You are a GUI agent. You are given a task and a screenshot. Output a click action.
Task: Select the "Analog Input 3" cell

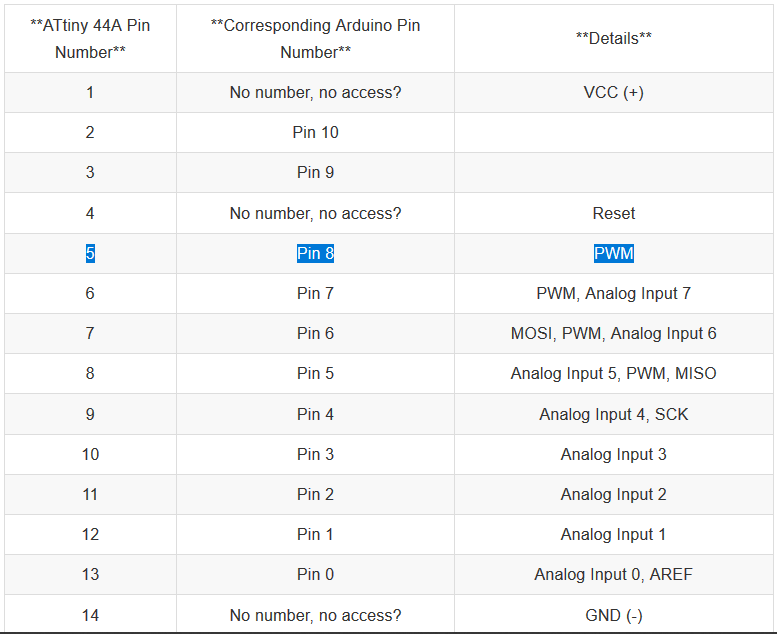[x=613, y=454]
